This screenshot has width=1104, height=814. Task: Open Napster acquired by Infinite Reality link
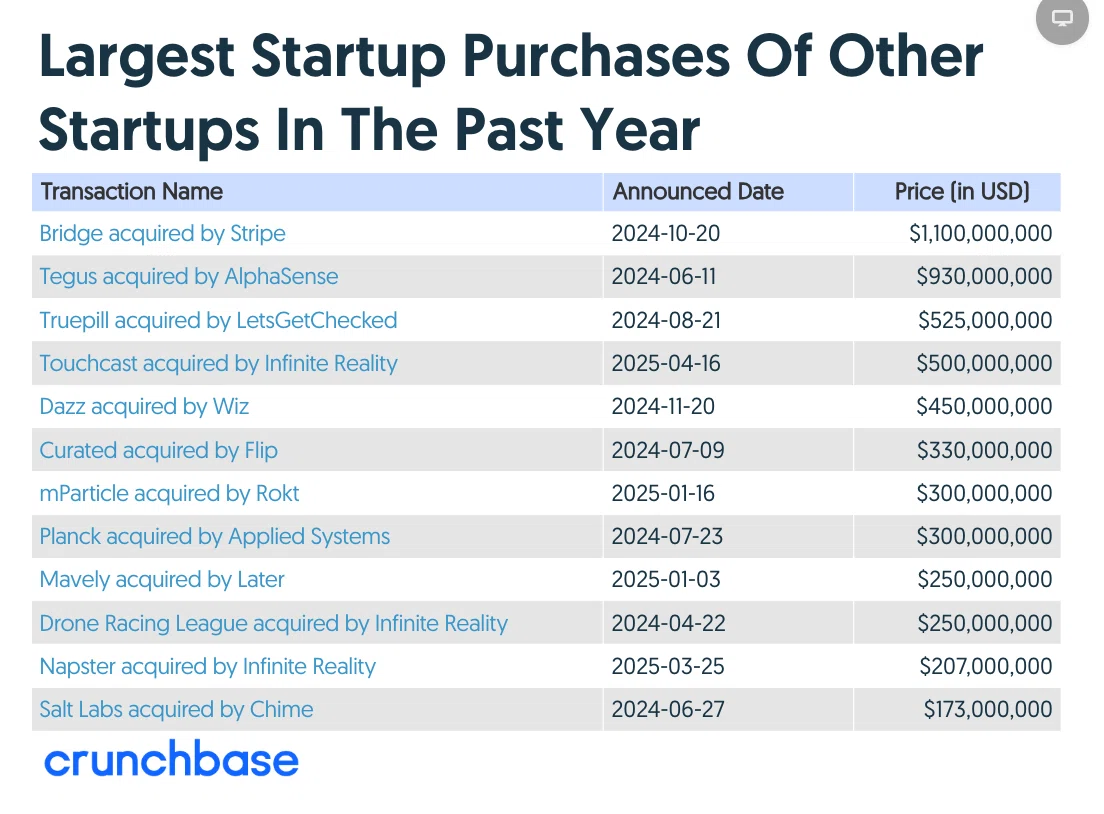208,666
